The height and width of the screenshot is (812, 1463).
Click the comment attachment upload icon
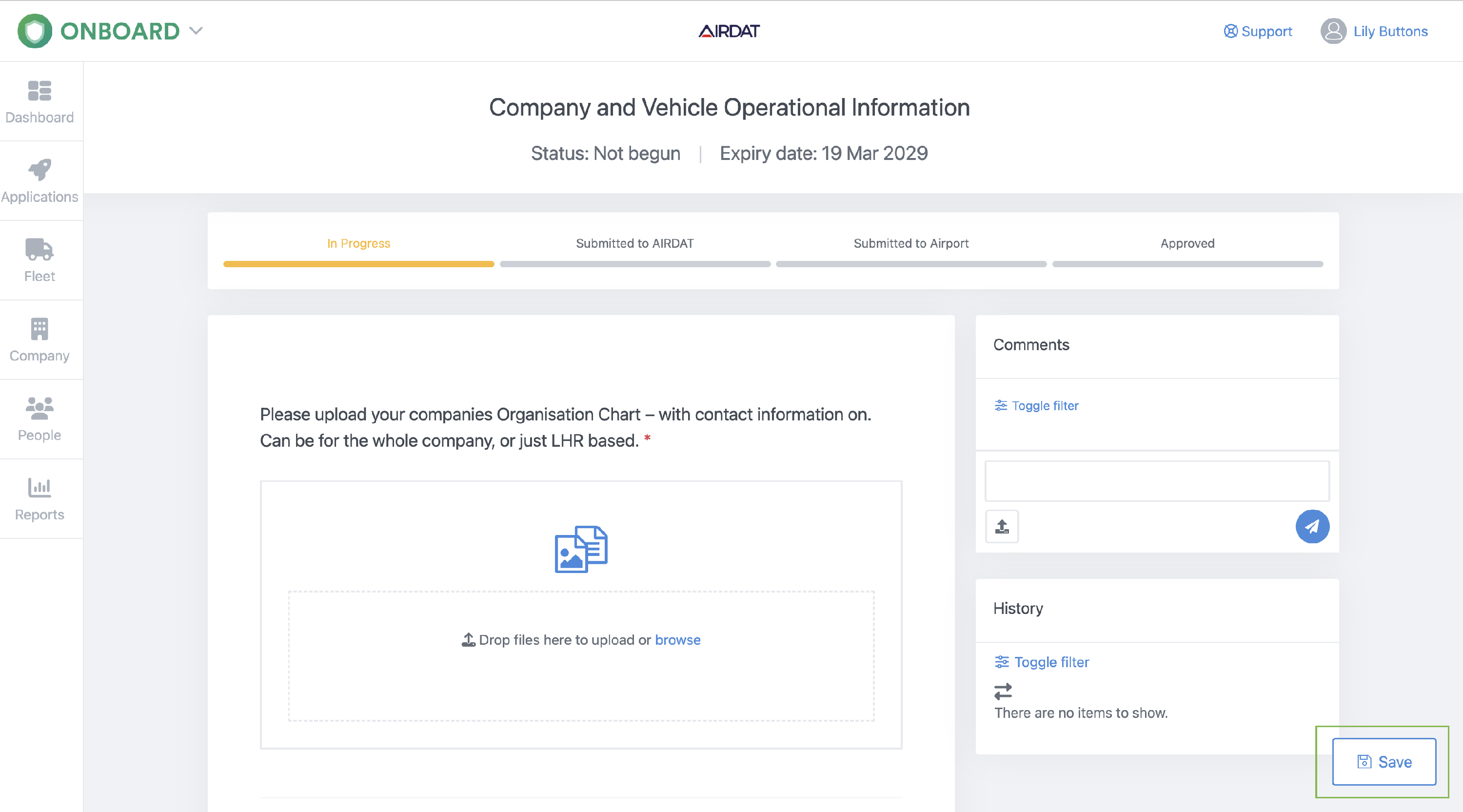coord(1002,526)
